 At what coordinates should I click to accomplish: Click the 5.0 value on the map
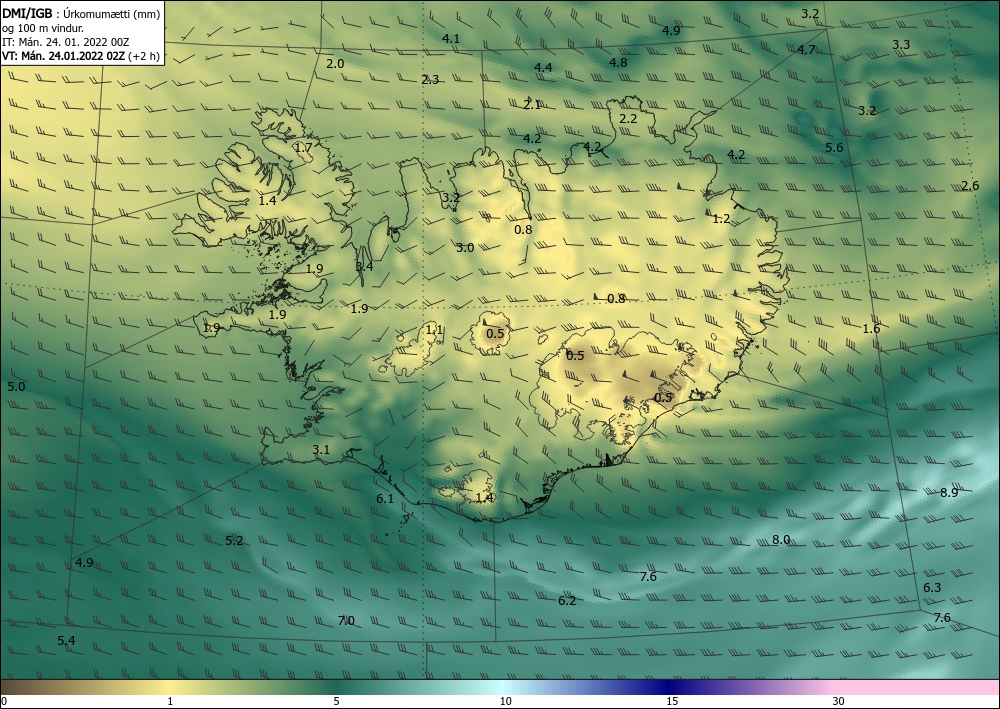[x=16, y=387]
